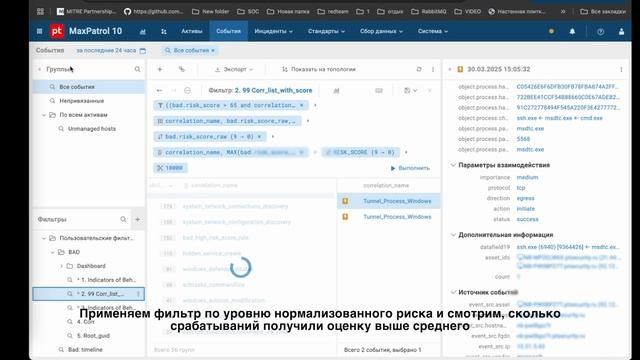Search groups with the magnifier icon

click(x=138, y=69)
